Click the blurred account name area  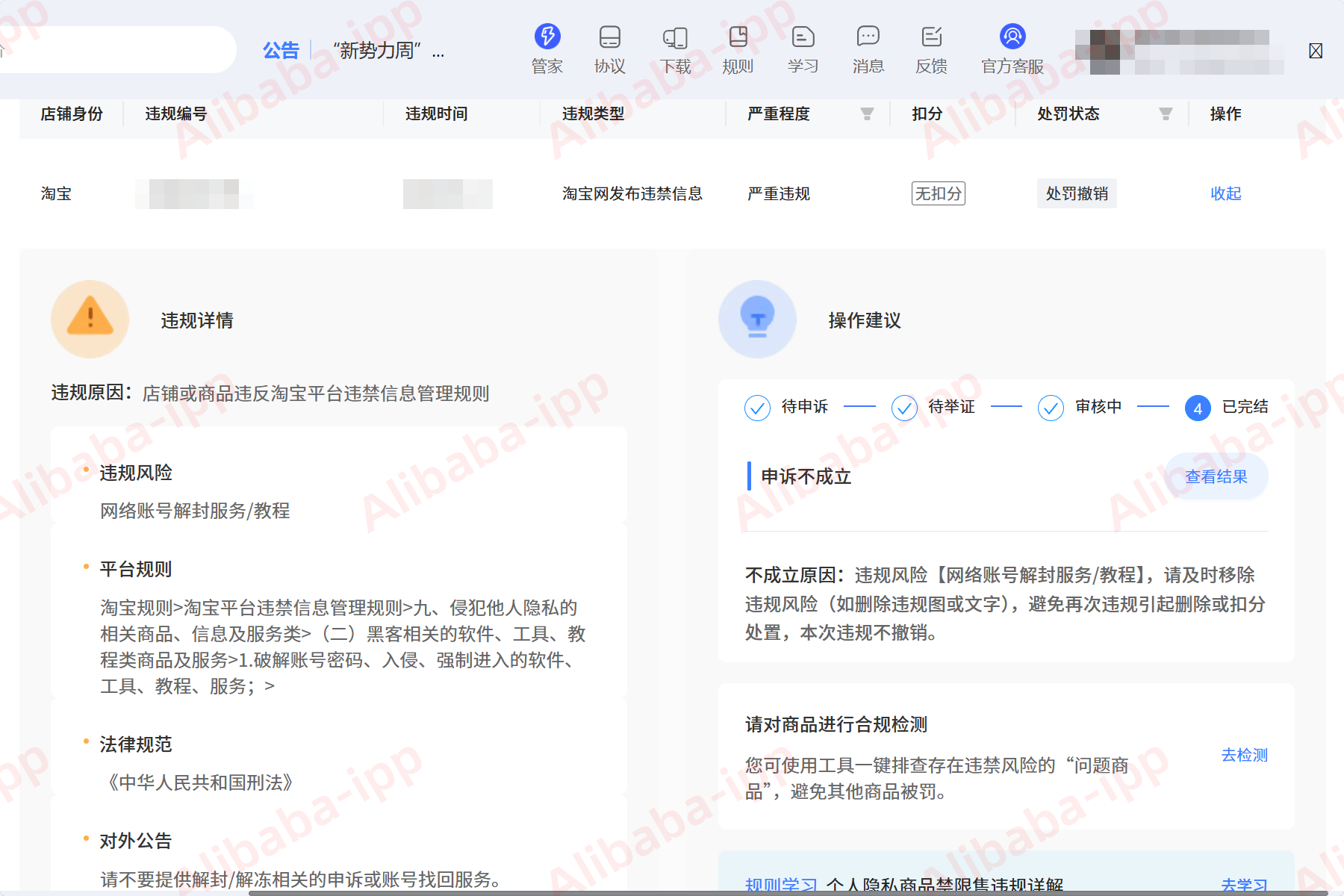(1180, 52)
